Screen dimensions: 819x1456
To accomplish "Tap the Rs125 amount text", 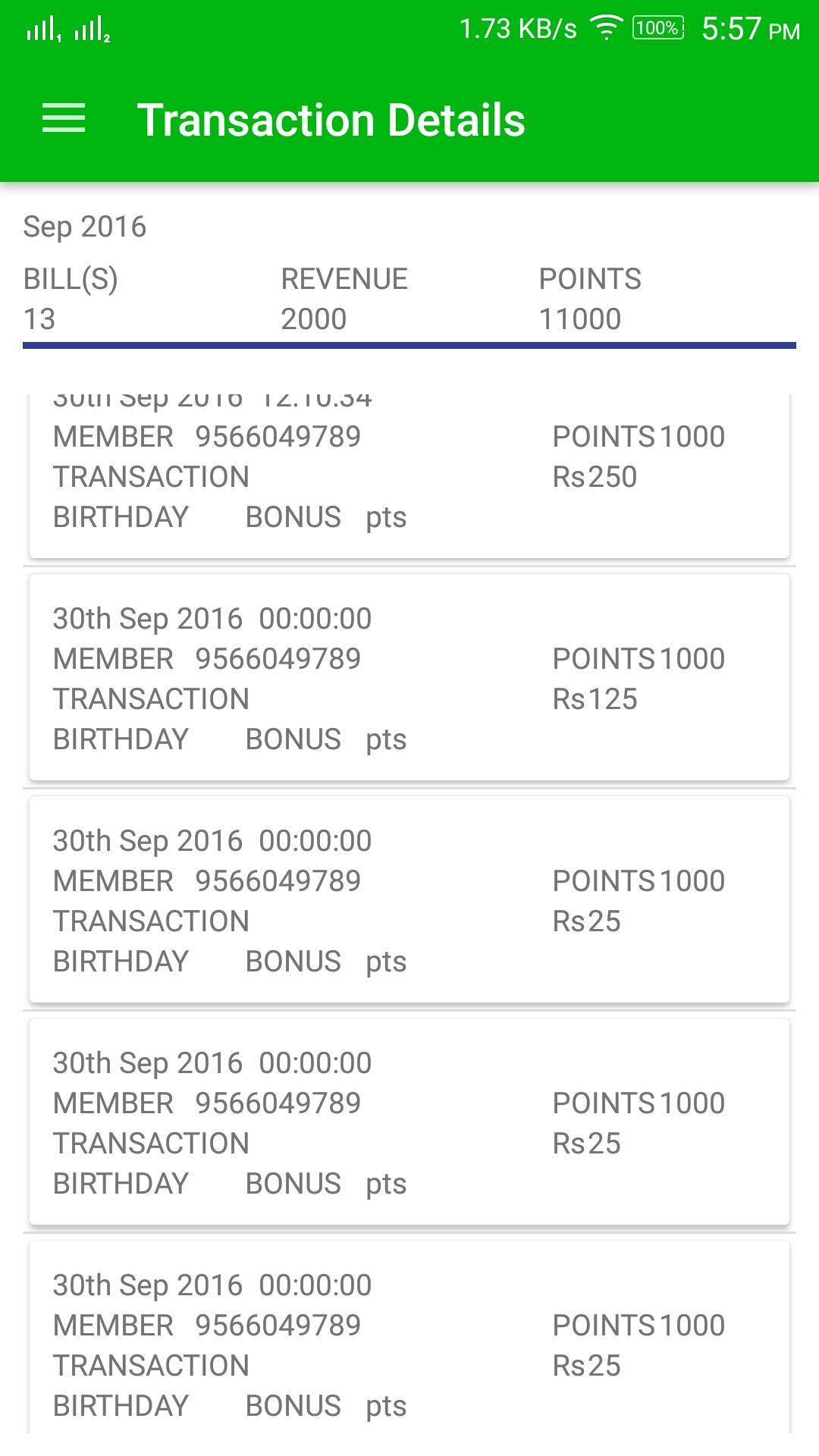I will [595, 699].
